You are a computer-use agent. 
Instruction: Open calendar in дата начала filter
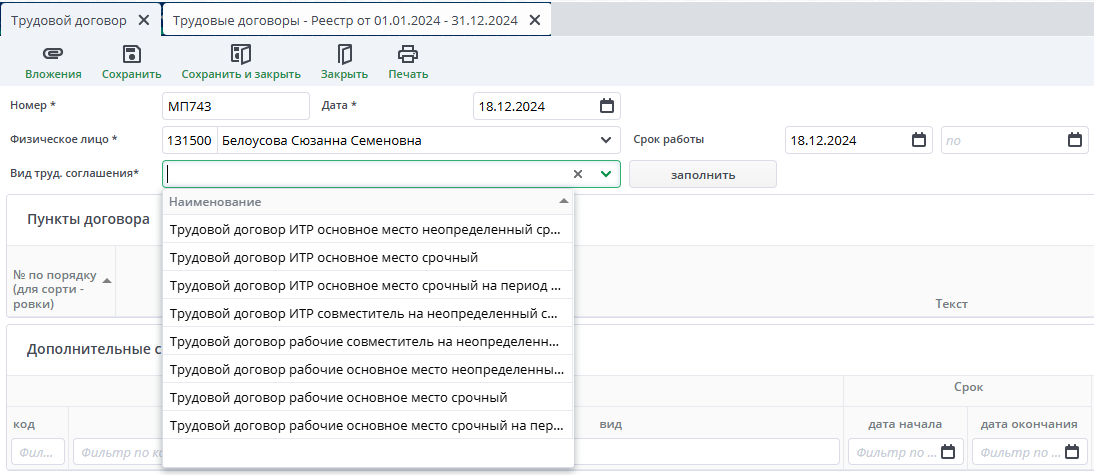[951, 452]
